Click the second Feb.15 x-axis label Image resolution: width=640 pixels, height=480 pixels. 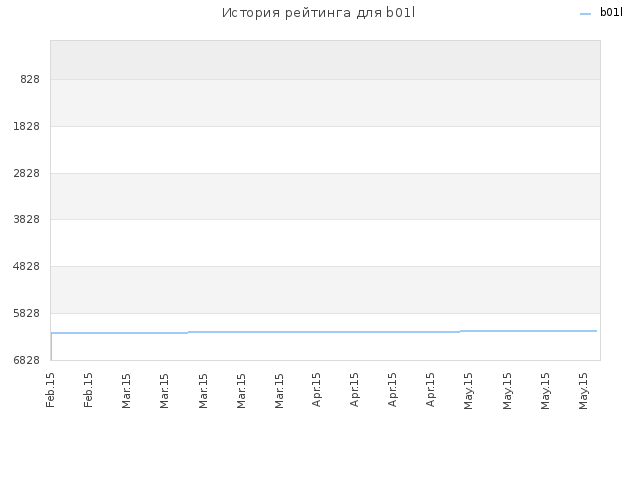(88, 390)
